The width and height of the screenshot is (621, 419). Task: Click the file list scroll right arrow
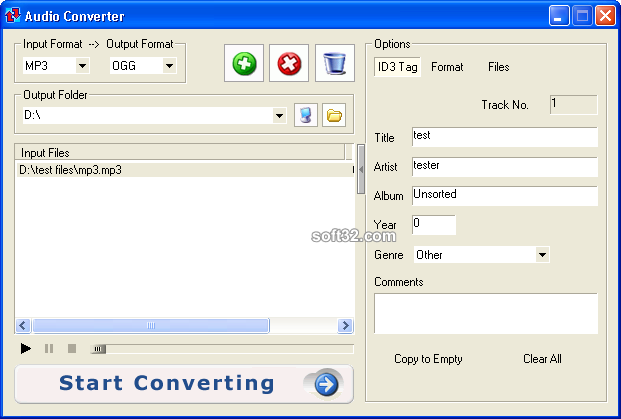click(x=345, y=326)
